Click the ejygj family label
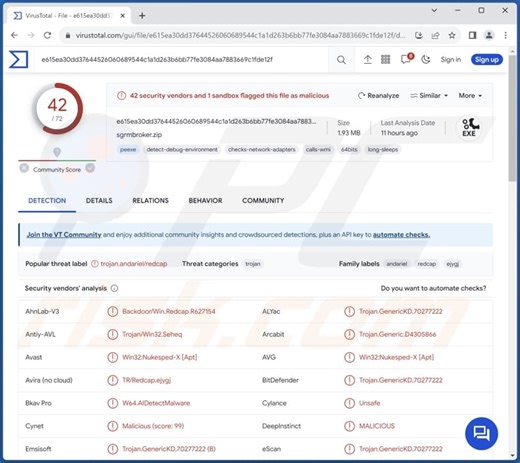Screen dimensions: 520x463 [452, 264]
